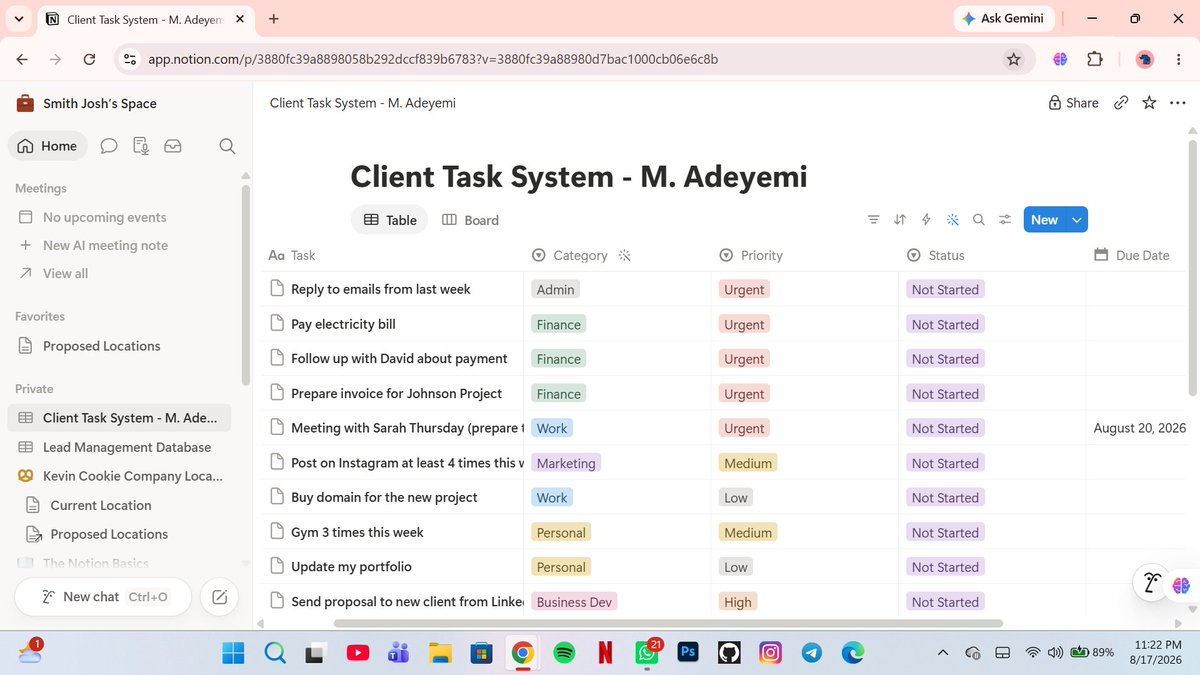Open Telegram from the taskbar
Image resolution: width=1200 pixels, height=675 pixels.
tap(812, 653)
